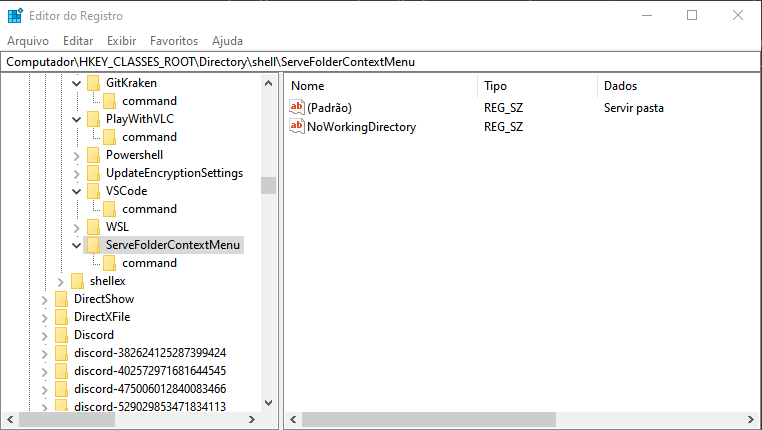This screenshot has height=430, width=762.
Task: Select the NoWorkingDirectory value name
Action: [x=362, y=127]
